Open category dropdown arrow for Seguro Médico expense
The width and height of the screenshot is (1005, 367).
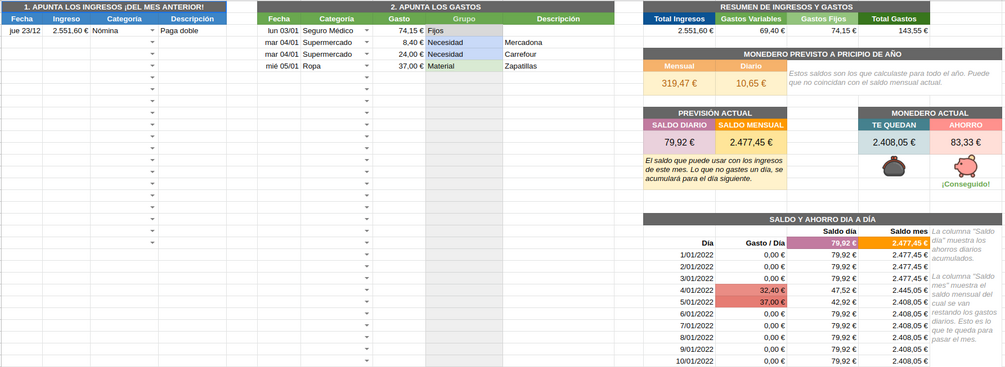(x=367, y=30)
